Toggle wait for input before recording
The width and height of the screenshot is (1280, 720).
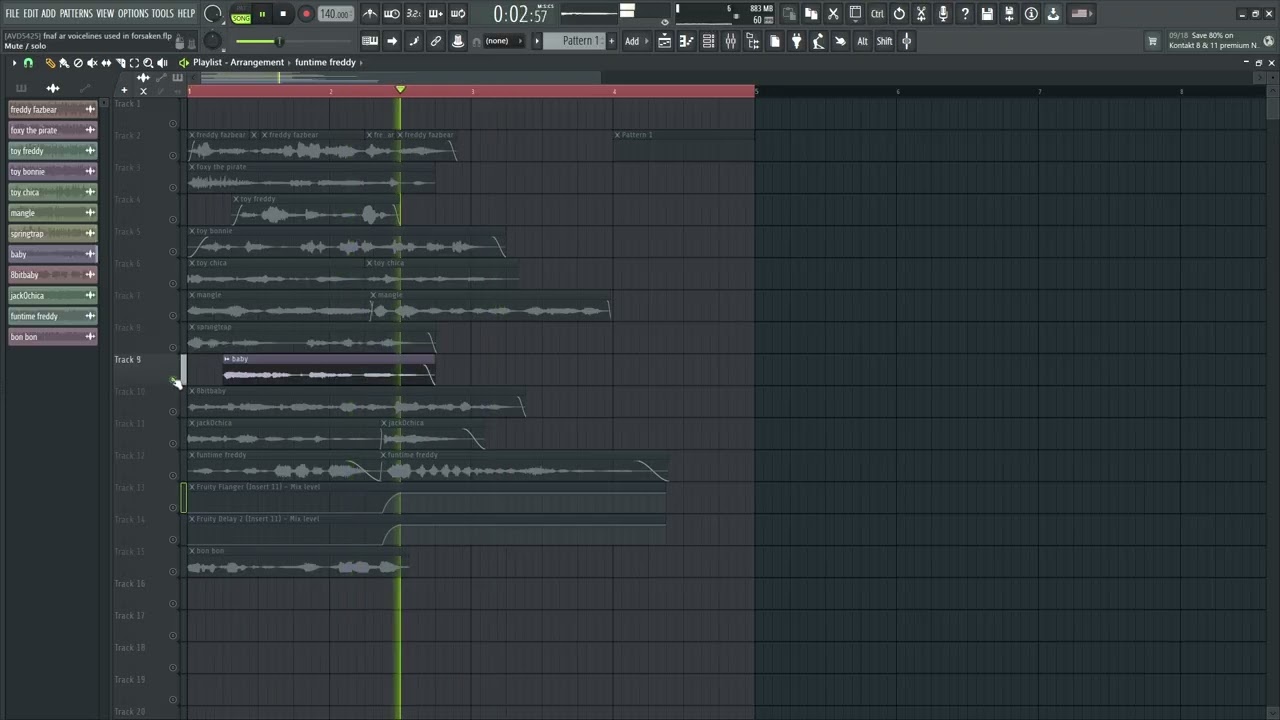[392, 14]
